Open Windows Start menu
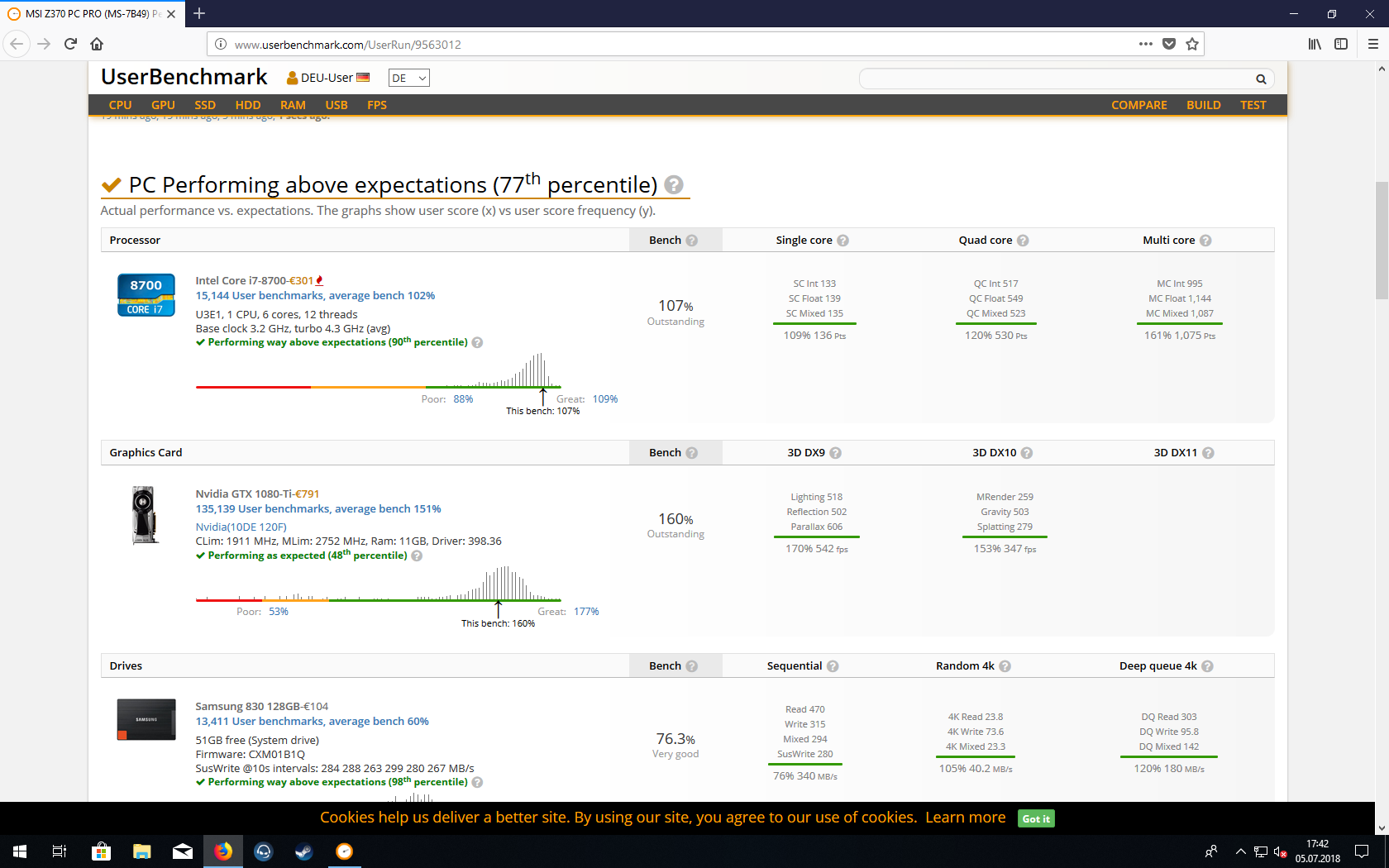 click(20, 851)
